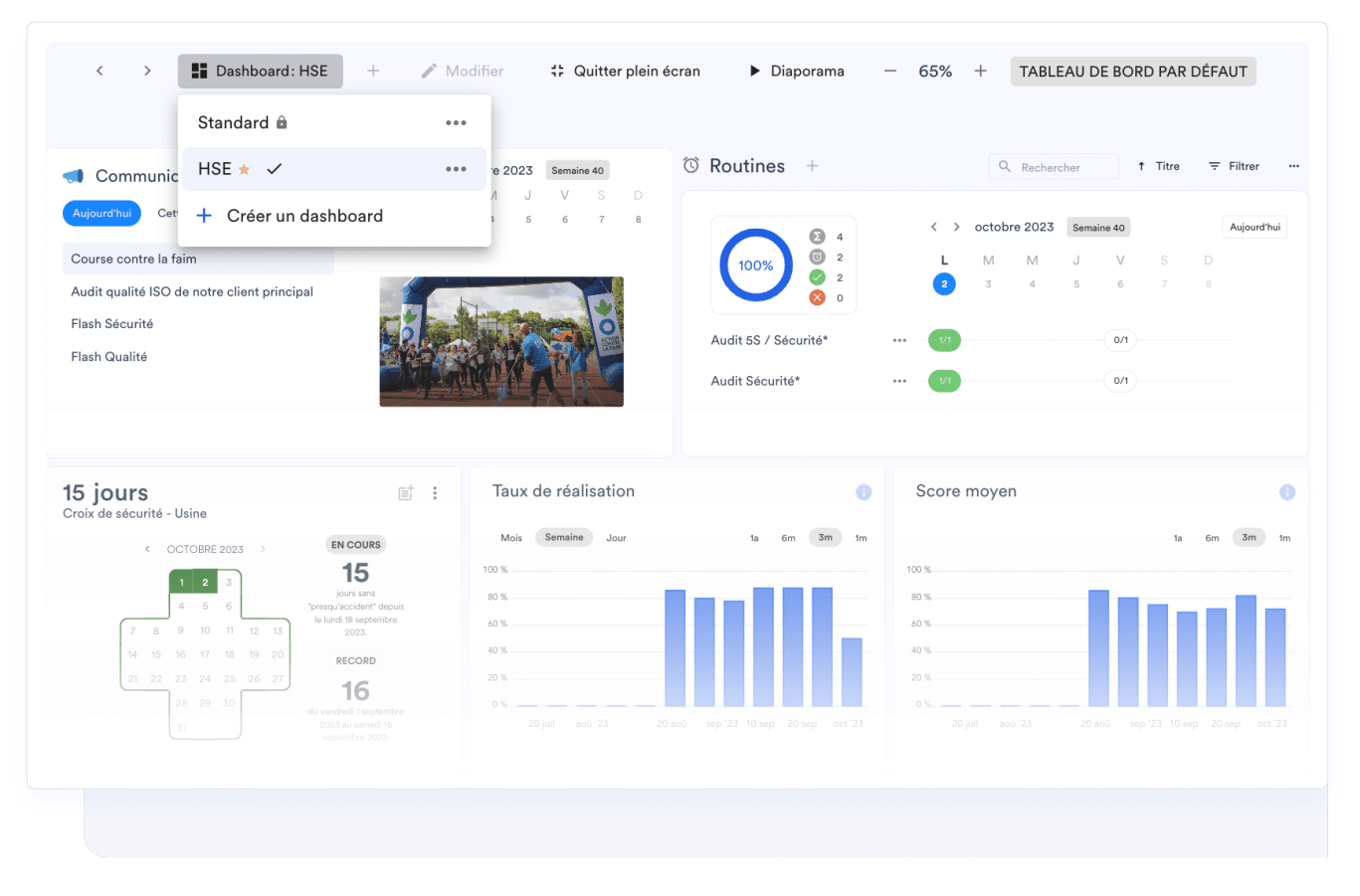Select 6m range in Score moyen chart
The image size is (1360, 896).
point(1212,538)
